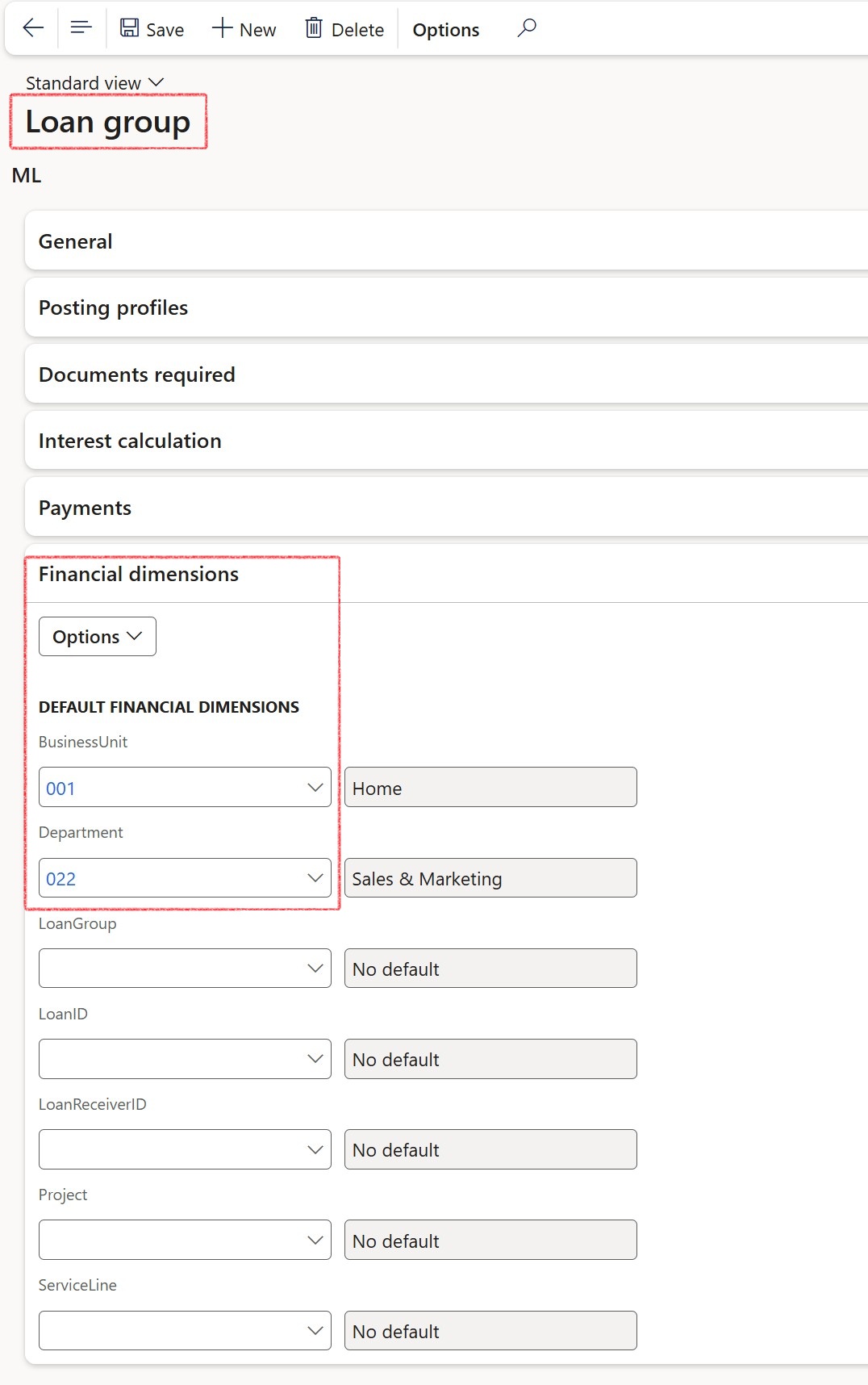
Task: Open the Standard view selector
Action: [94, 83]
